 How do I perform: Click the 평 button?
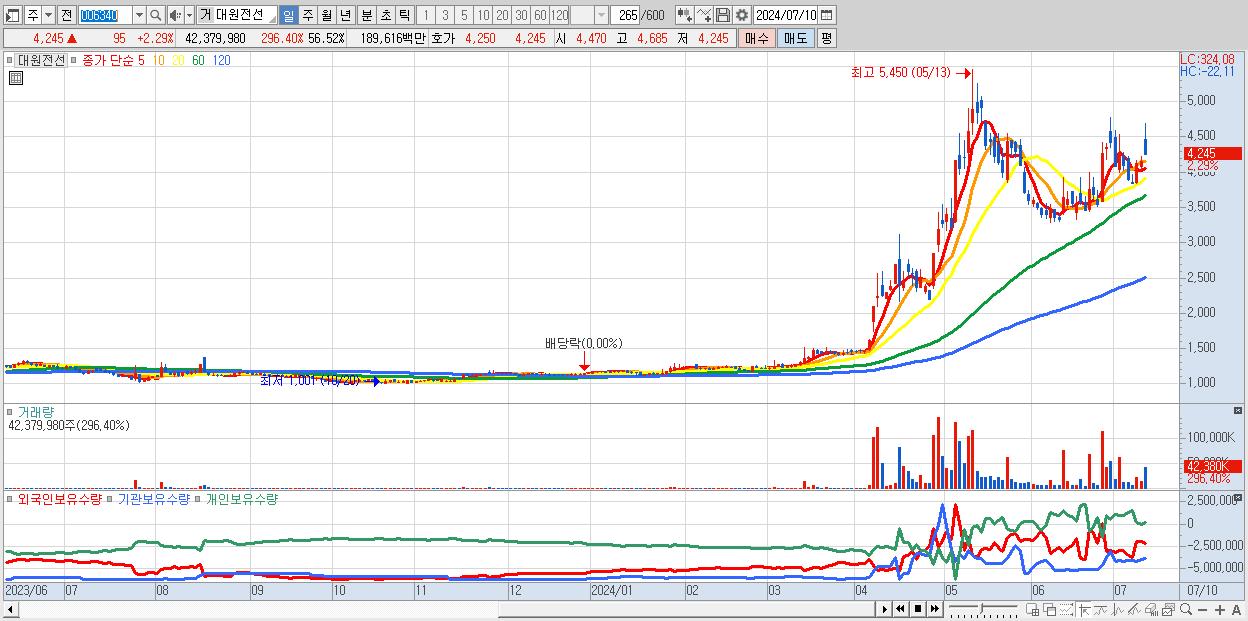tap(827, 38)
